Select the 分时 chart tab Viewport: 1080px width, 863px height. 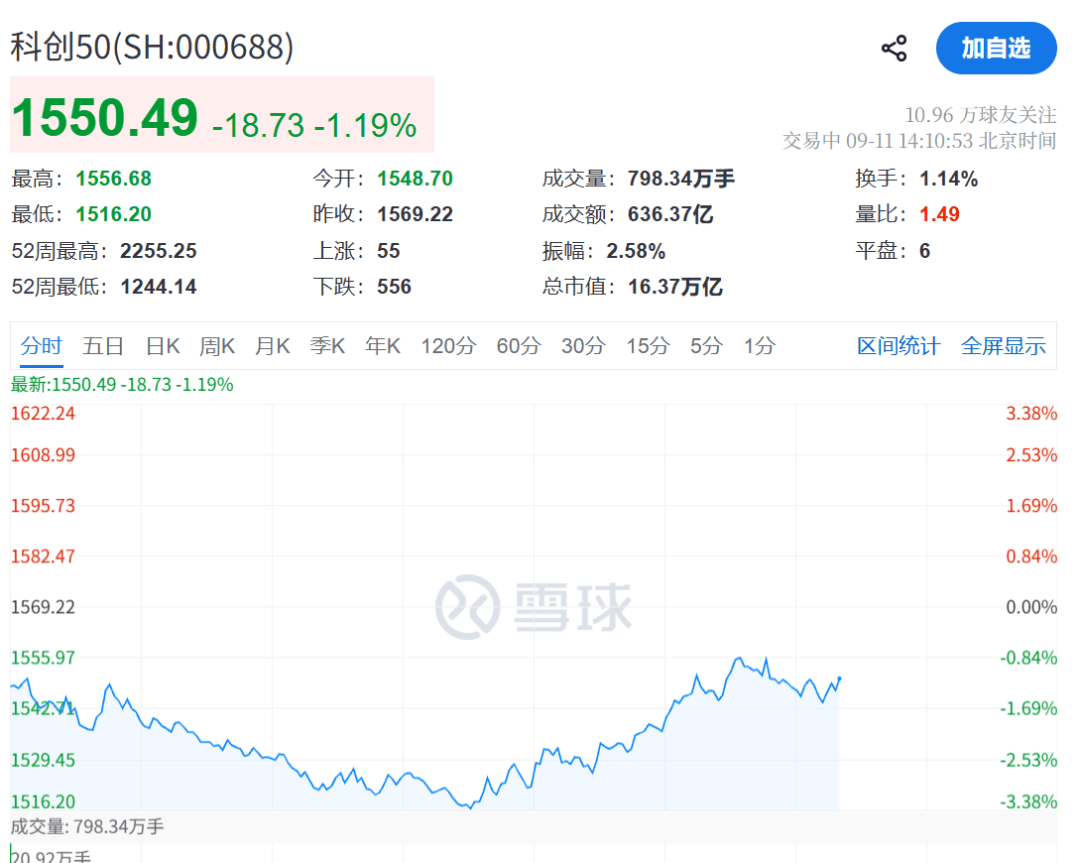(x=41, y=346)
